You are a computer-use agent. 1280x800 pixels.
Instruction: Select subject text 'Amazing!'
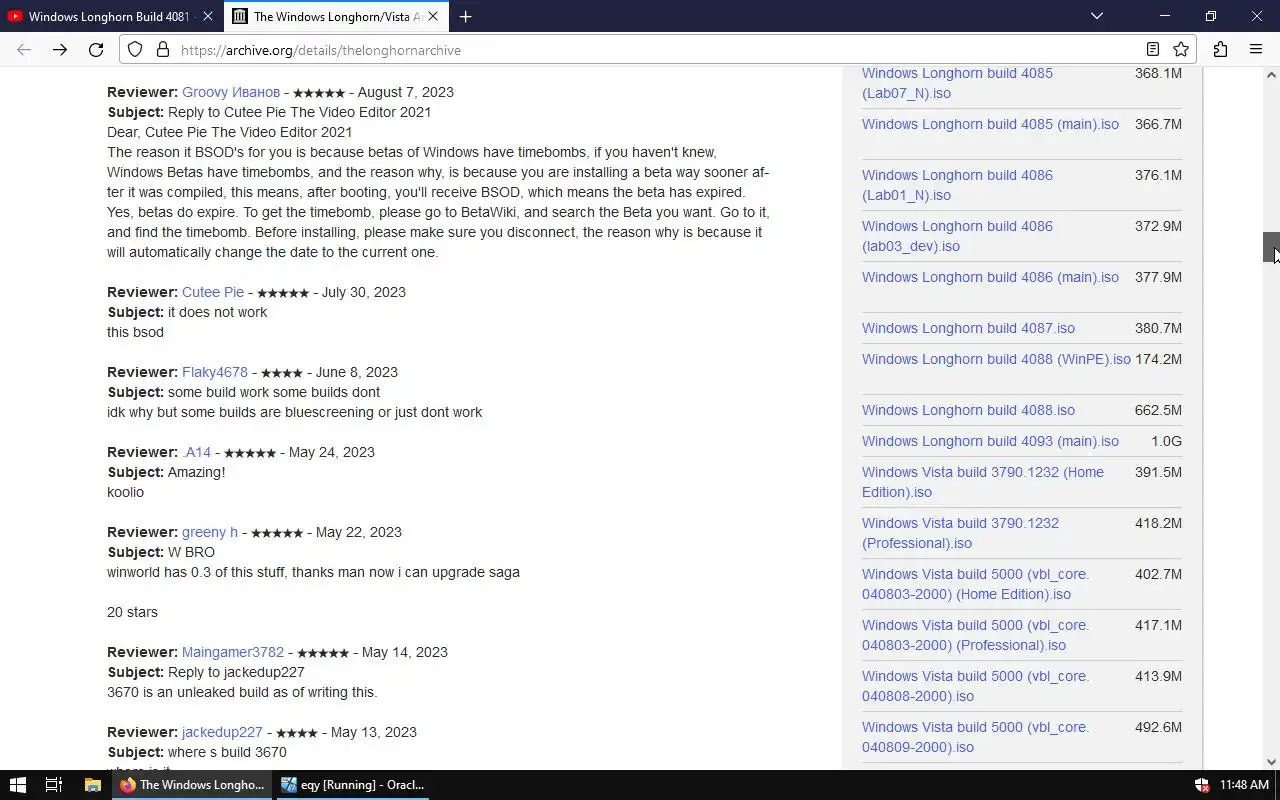pos(197,472)
